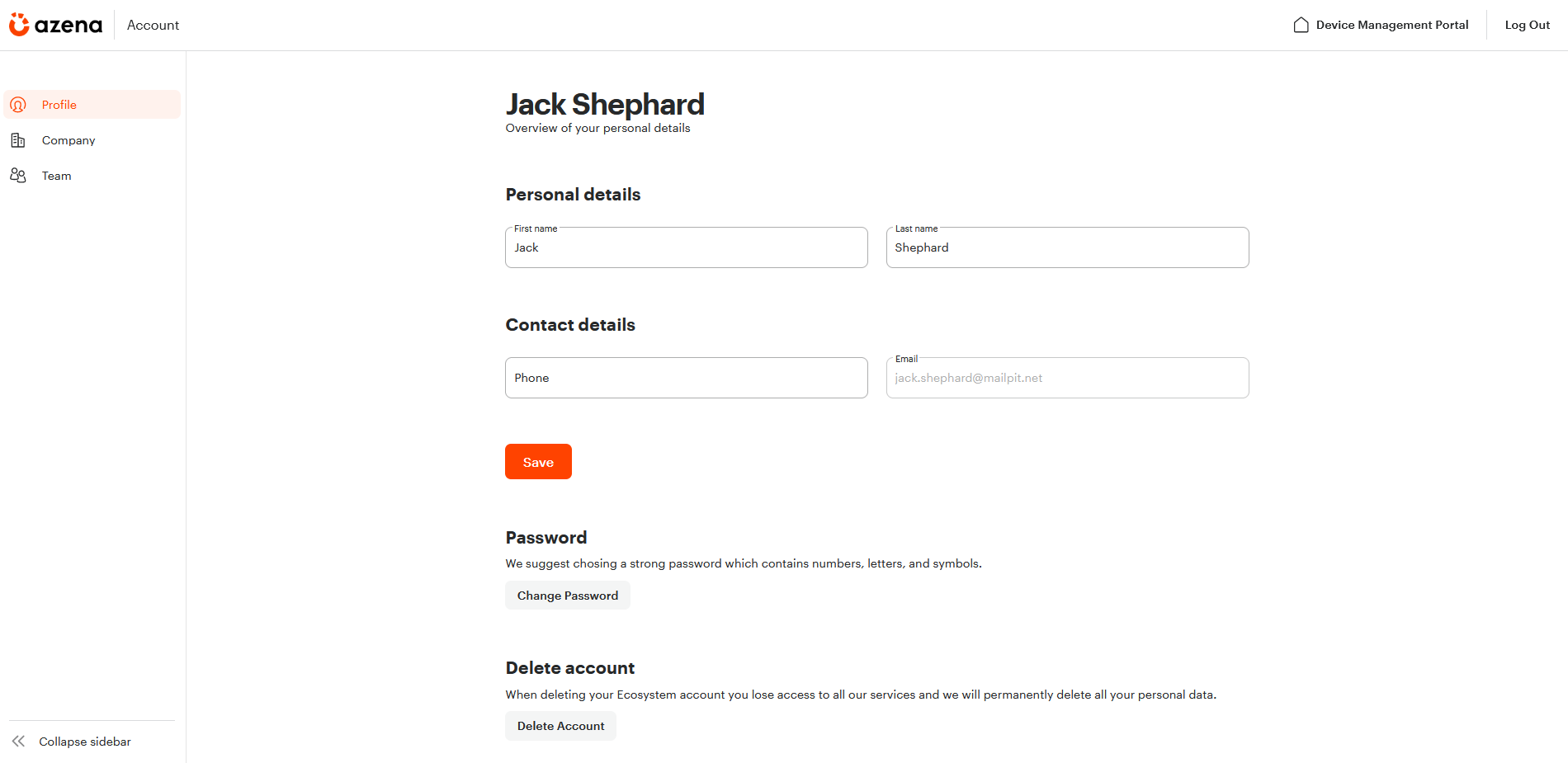Click into the Phone field
This screenshot has width=1568, height=763.
[x=687, y=378]
